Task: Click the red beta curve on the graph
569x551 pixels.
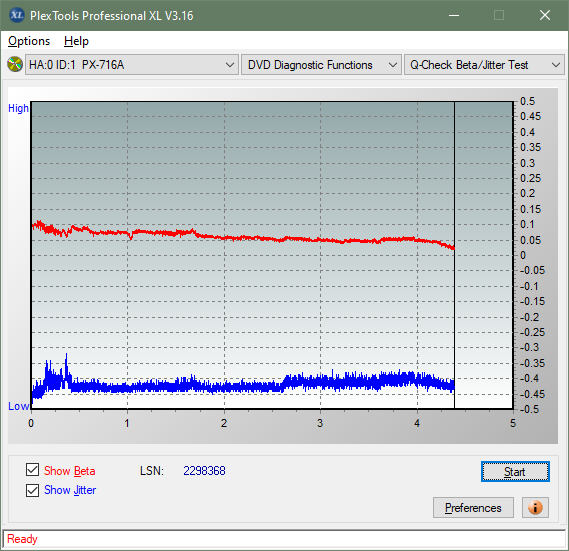Action: click(x=240, y=238)
